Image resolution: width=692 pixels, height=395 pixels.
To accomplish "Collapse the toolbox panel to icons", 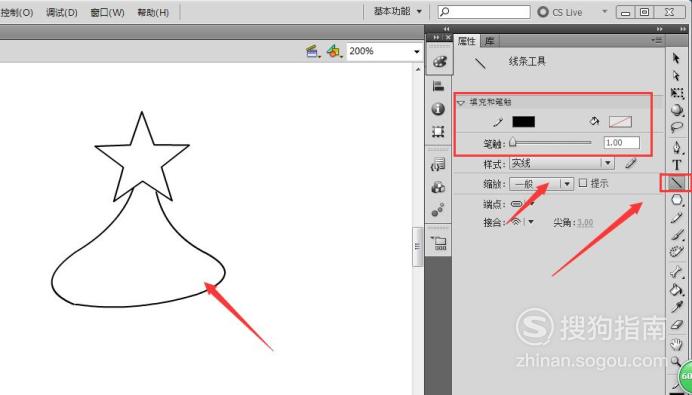I will tap(683, 29).
